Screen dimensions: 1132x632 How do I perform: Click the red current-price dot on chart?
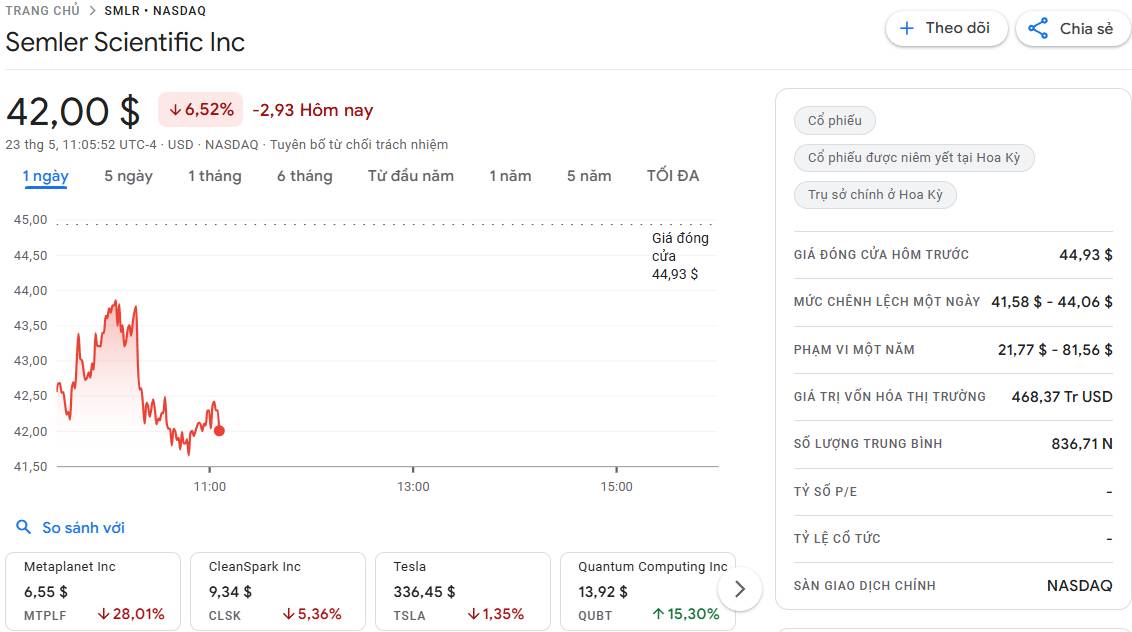(x=219, y=430)
